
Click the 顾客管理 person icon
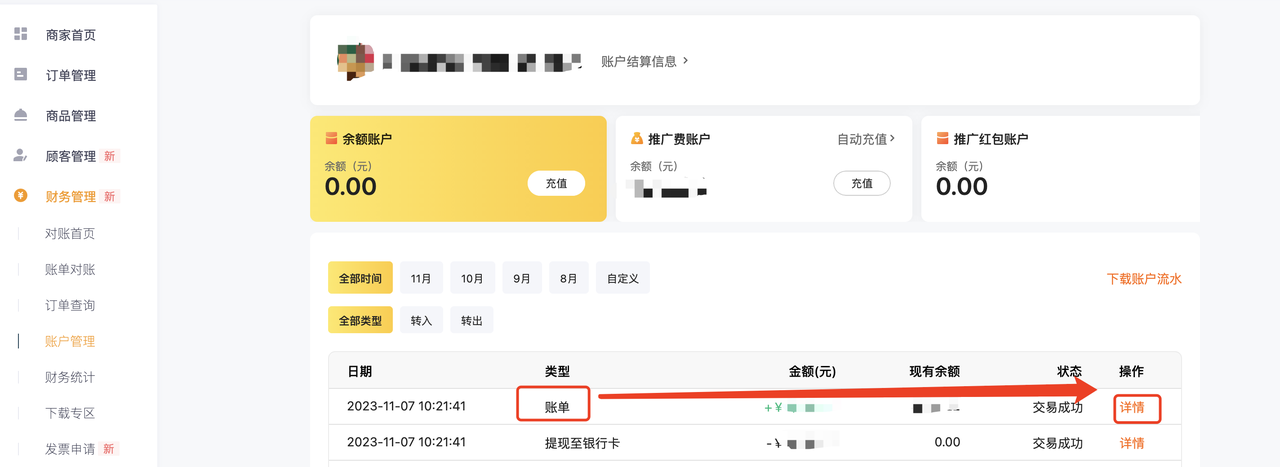point(20,156)
